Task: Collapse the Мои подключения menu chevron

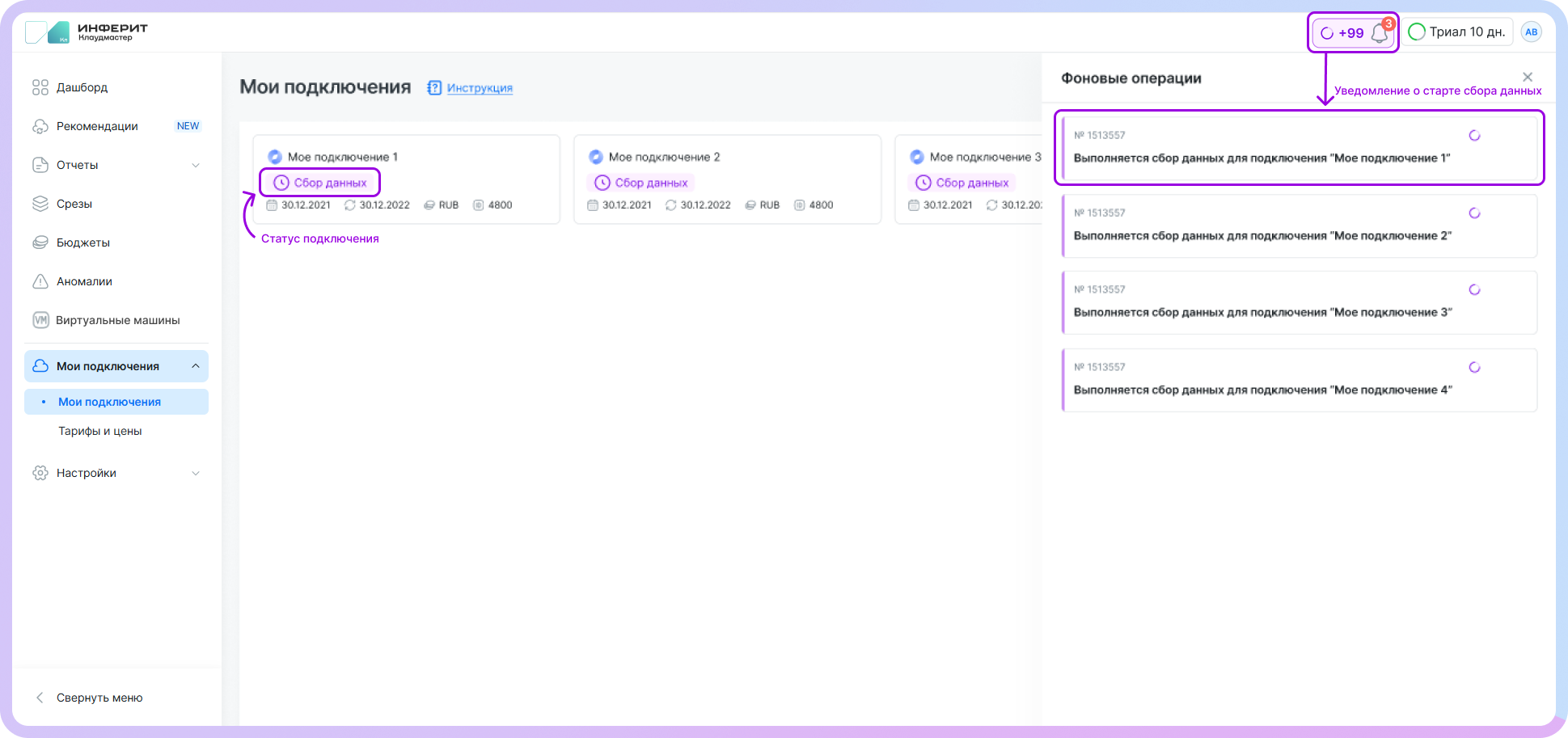Action: [x=196, y=366]
